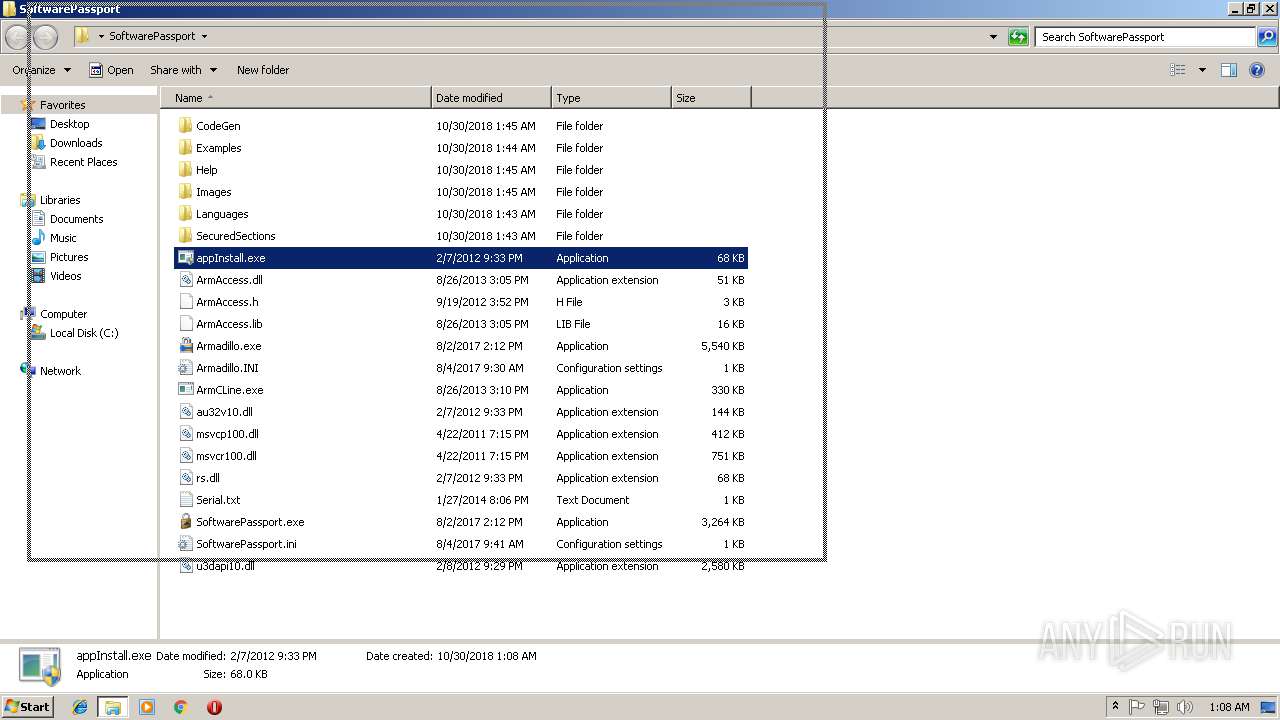Screen dimensions: 1280x720
Task: Select Desktop in Favorites
Action: (x=69, y=124)
